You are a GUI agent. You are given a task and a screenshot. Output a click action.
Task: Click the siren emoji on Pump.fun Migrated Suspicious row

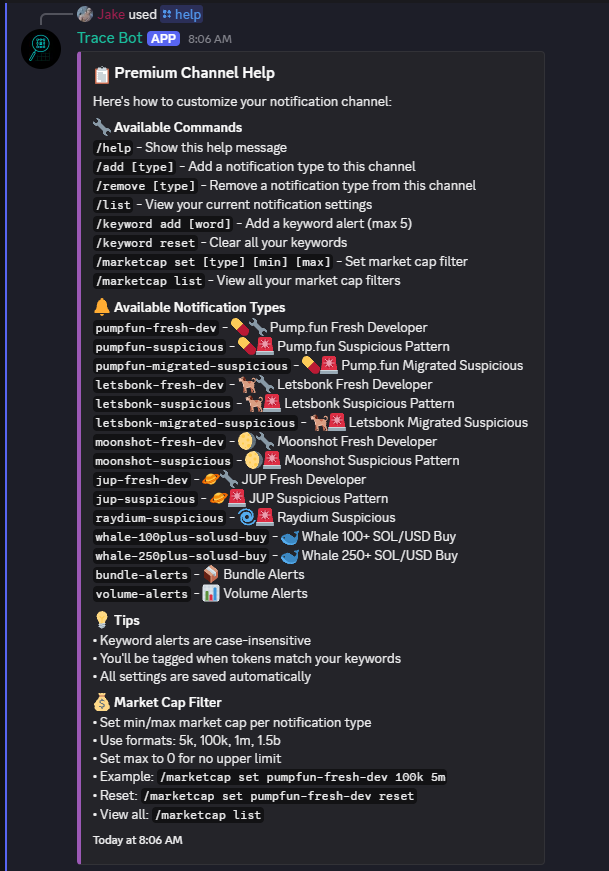[329, 365]
